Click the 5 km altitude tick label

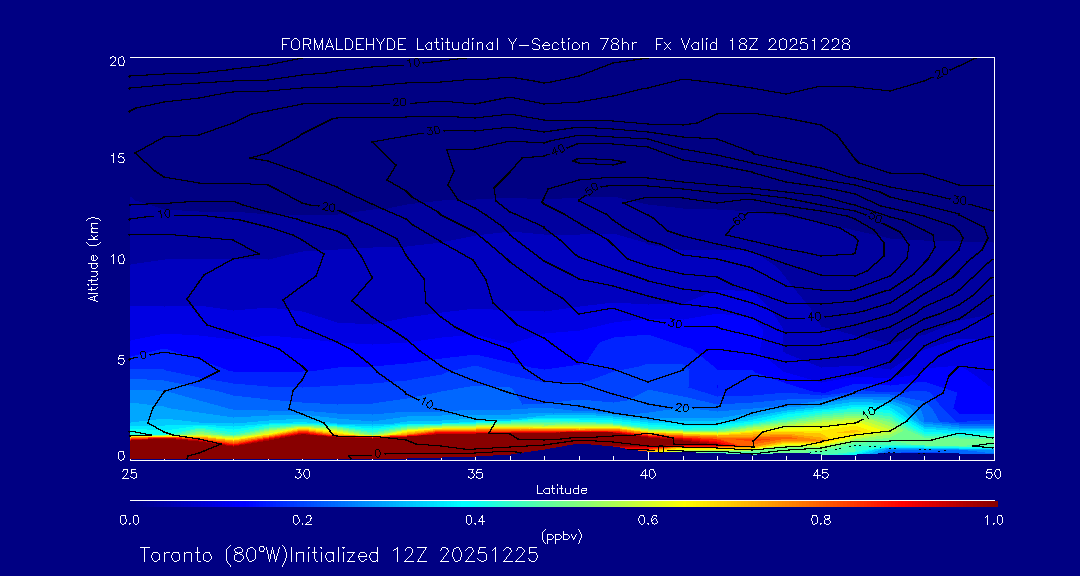pyautogui.click(x=120, y=359)
